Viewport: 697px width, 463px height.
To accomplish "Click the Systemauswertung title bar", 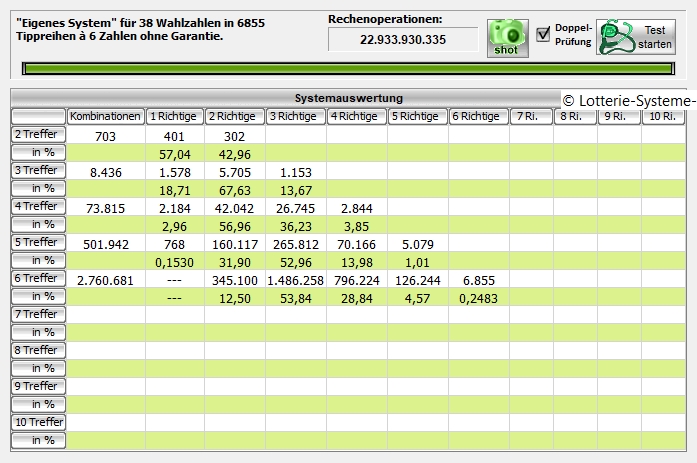I will [348, 98].
